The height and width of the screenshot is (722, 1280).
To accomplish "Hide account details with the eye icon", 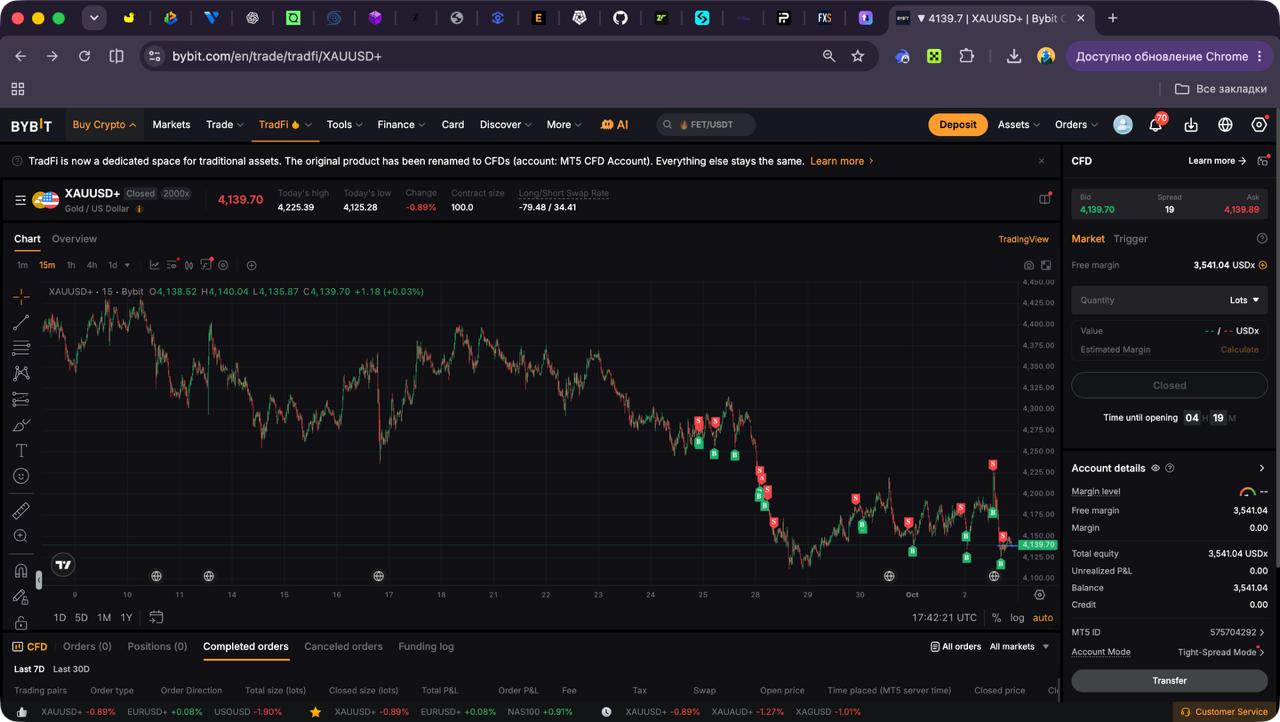I will click(x=1156, y=468).
